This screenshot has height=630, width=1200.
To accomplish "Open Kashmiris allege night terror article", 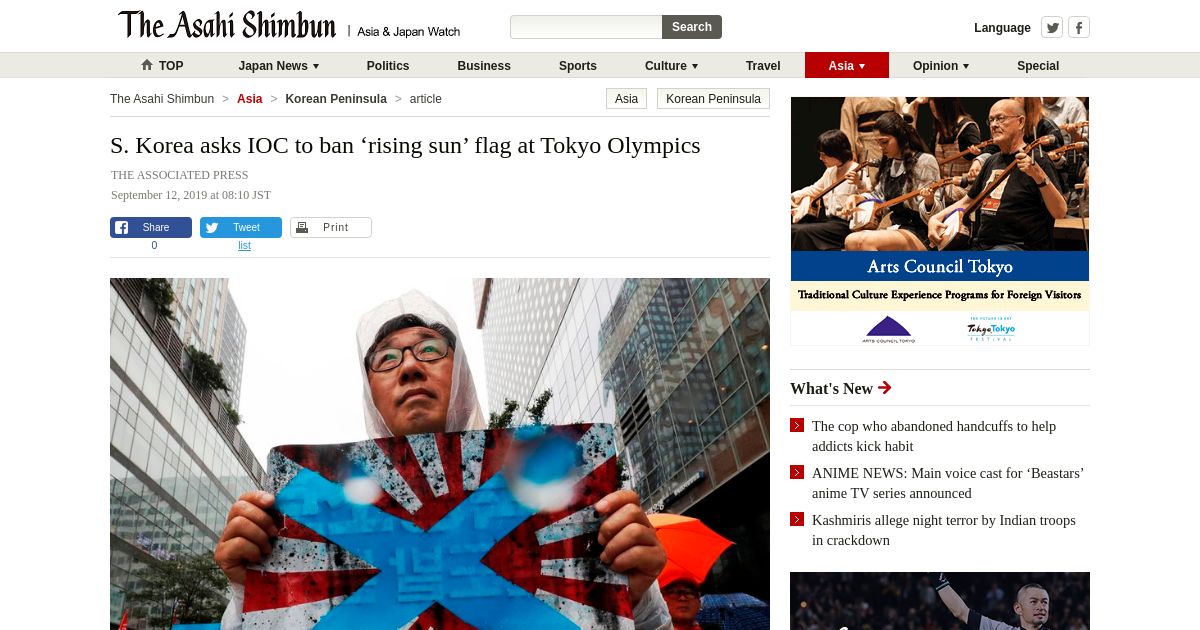I will coord(944,530).
